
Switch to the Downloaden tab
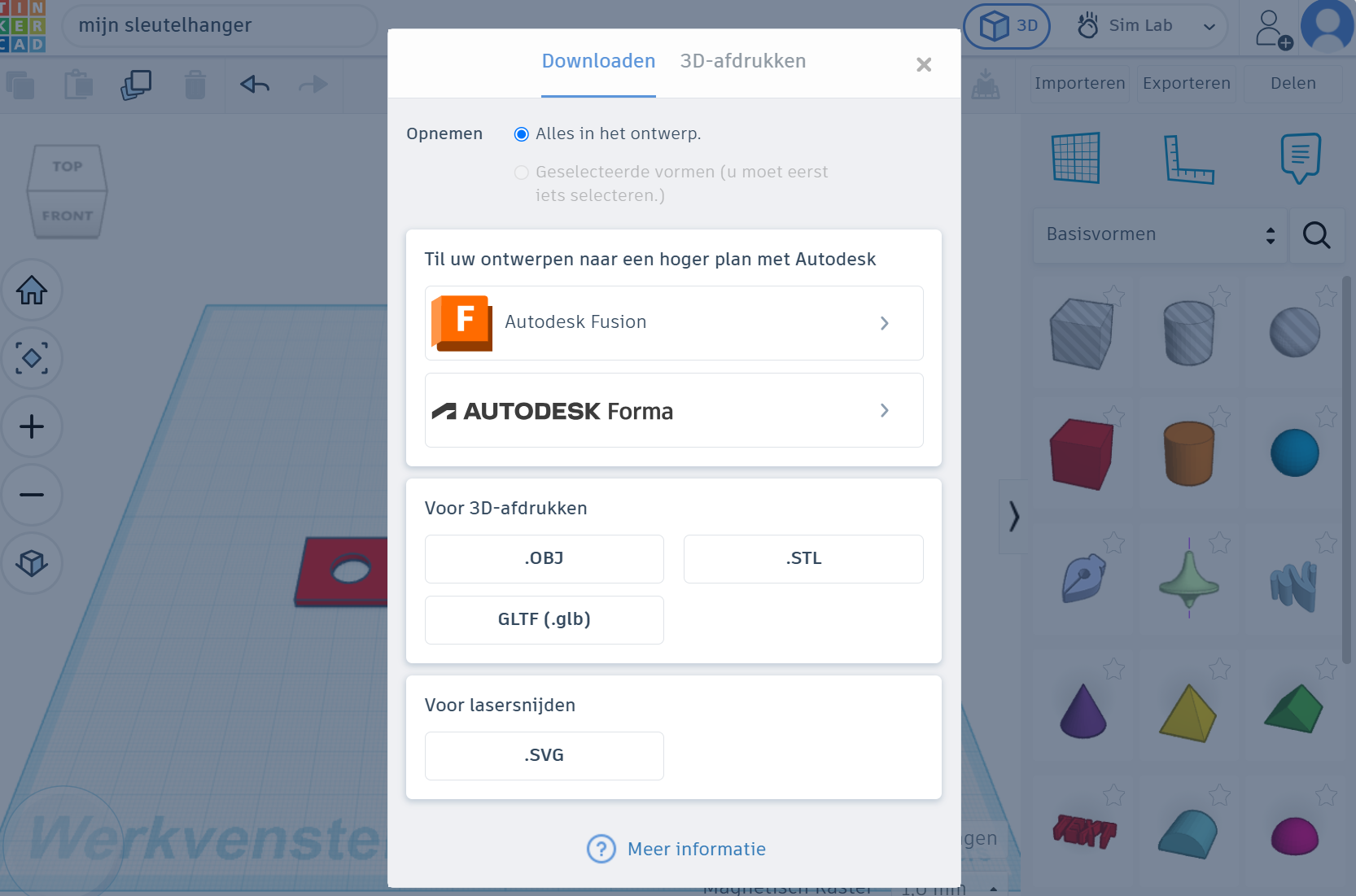click(598, 62)
